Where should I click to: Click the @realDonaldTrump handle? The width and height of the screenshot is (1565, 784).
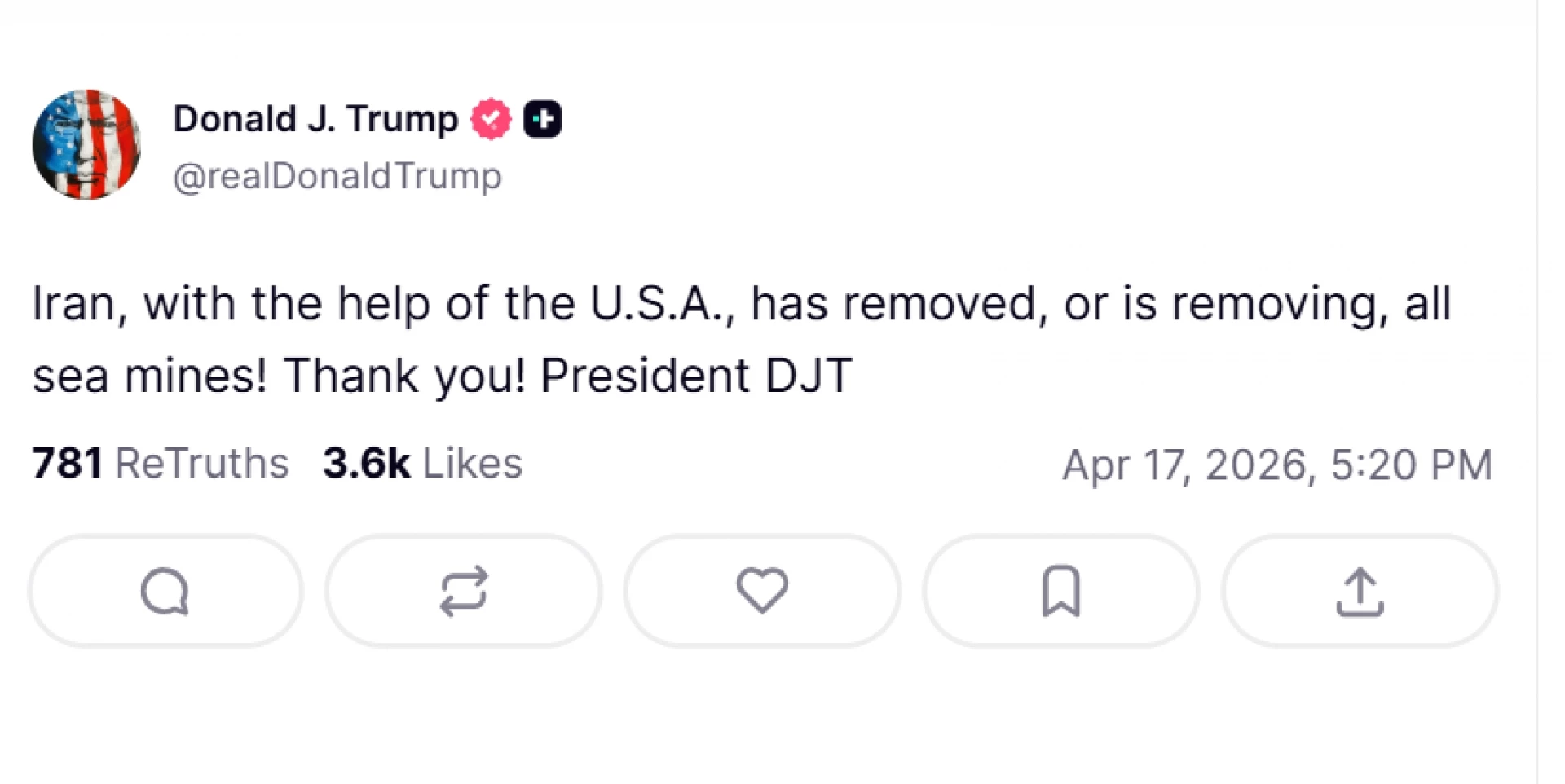[337, 176]
